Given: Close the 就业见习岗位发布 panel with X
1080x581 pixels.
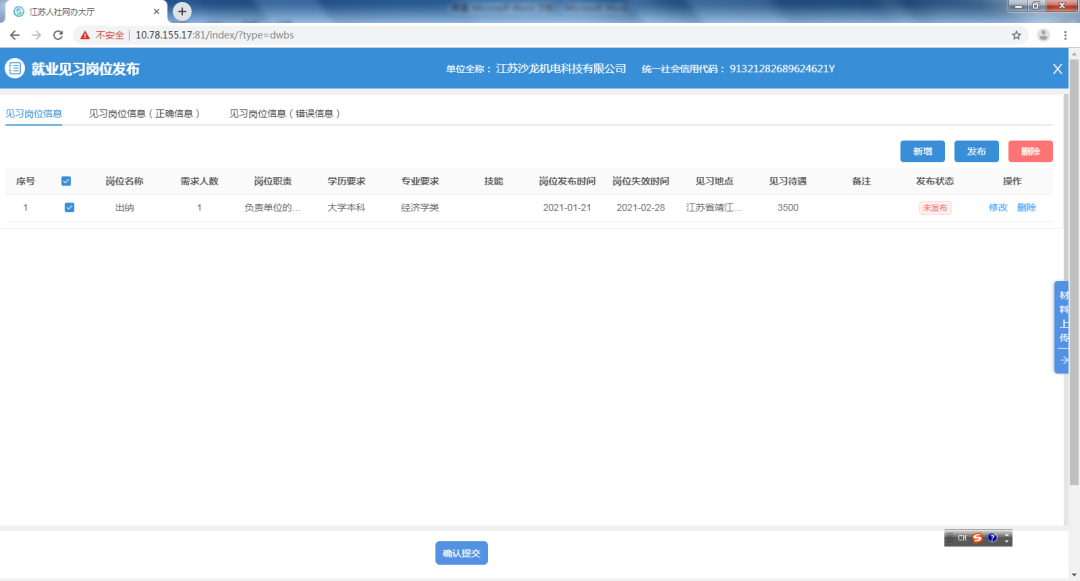Looking at the screenshot, I should 1057,69.
